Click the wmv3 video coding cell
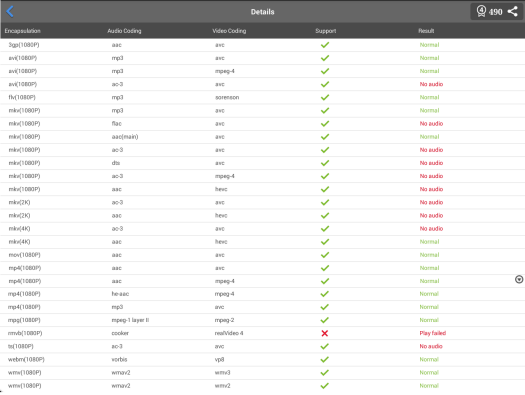Viewport: 525px width, 395px height. pos(222,373)
